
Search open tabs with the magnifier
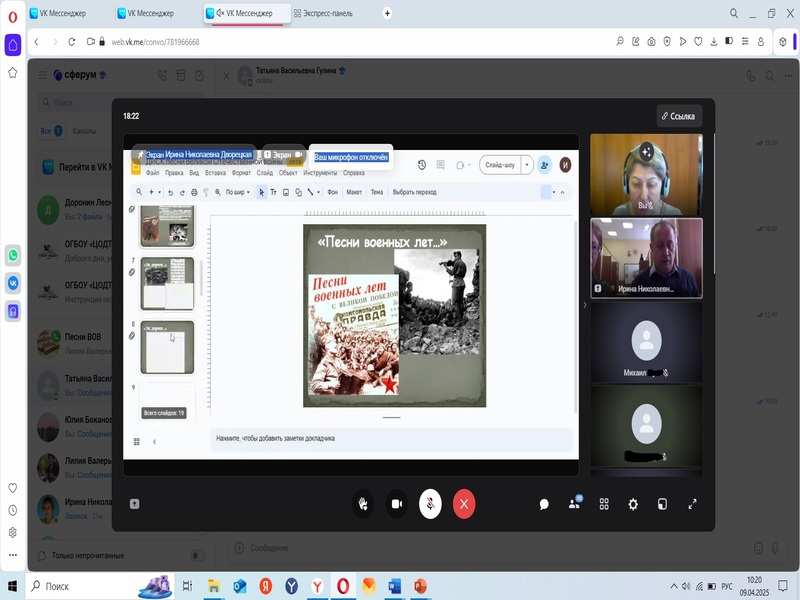tap(734, 13)
